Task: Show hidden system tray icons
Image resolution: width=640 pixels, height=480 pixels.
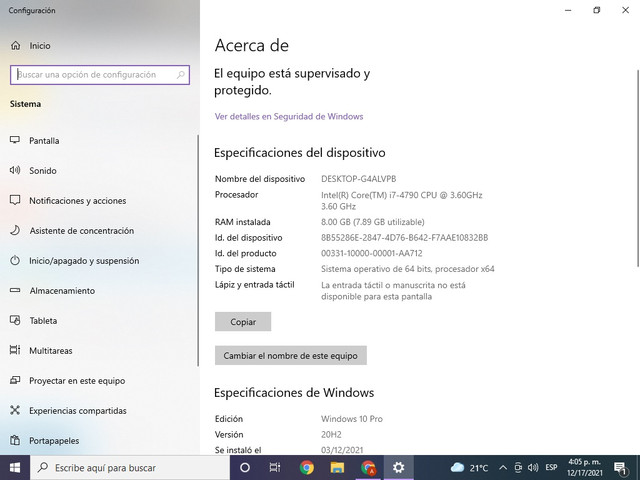Action: coord(503,468)
